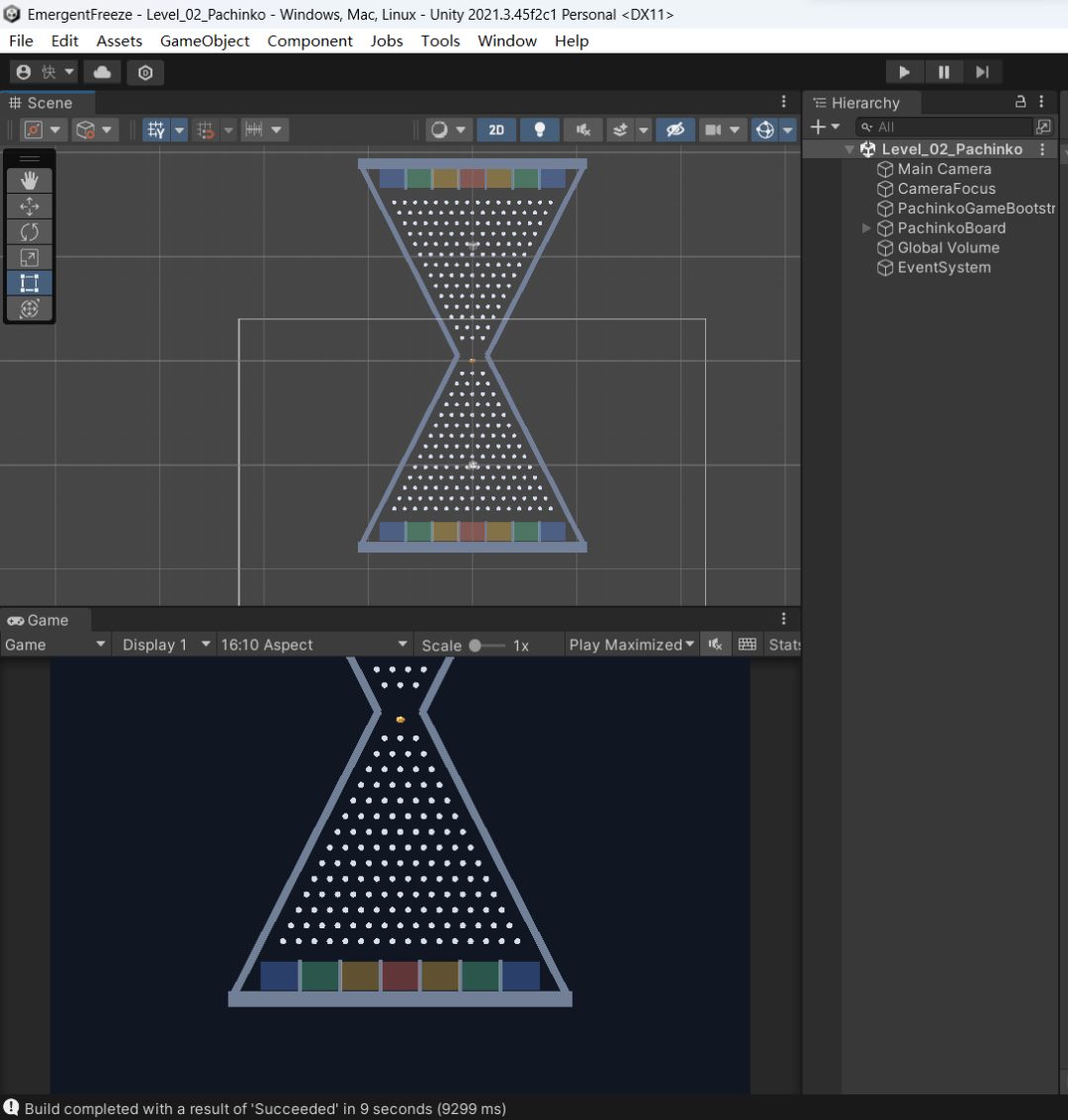Select the Hand view tool
This screenshot has width=1068, height=1120.
pos(30,181)
